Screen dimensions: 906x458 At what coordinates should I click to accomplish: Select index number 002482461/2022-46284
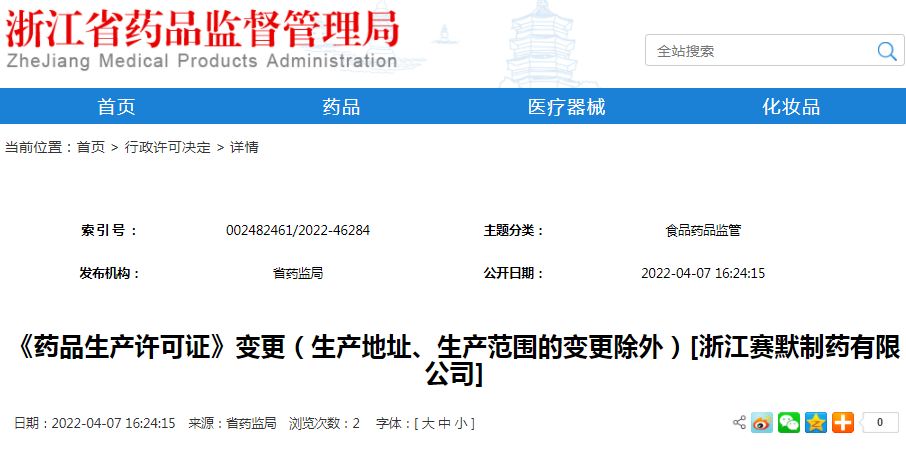click(298, 230)
